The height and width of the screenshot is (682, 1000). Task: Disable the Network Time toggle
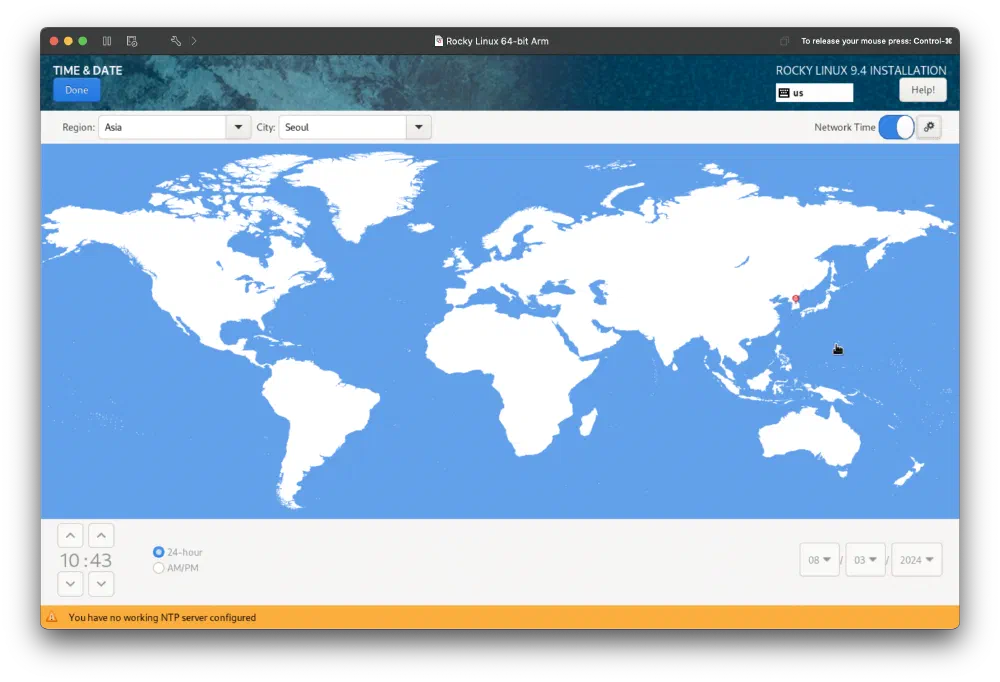[896, 127]
